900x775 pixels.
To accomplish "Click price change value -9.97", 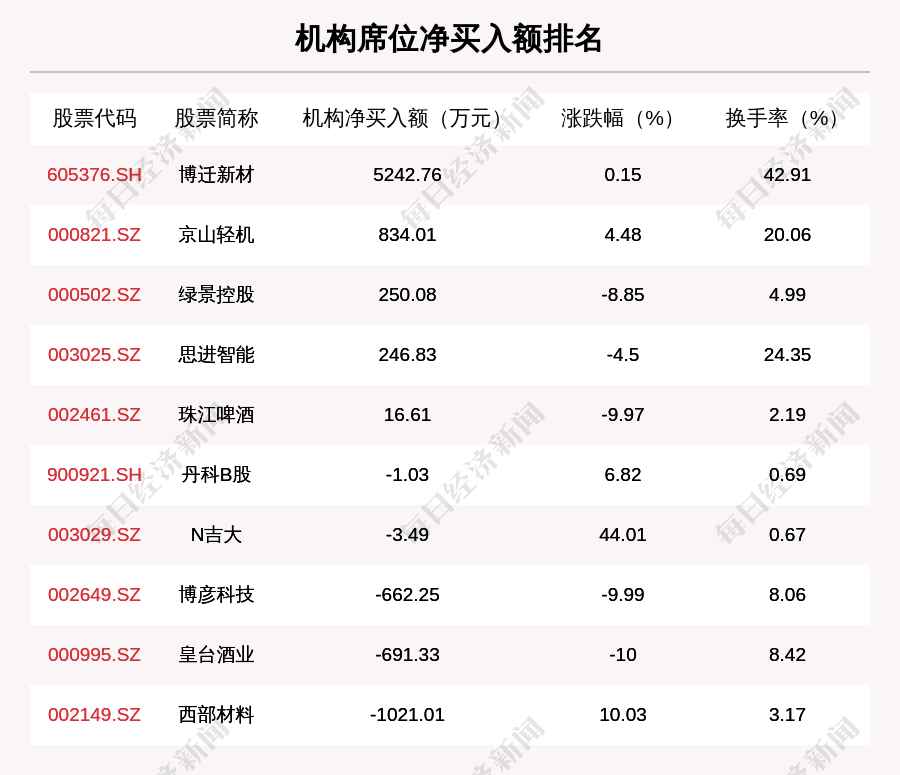I will pyautogui.click(x=623, y=414).
